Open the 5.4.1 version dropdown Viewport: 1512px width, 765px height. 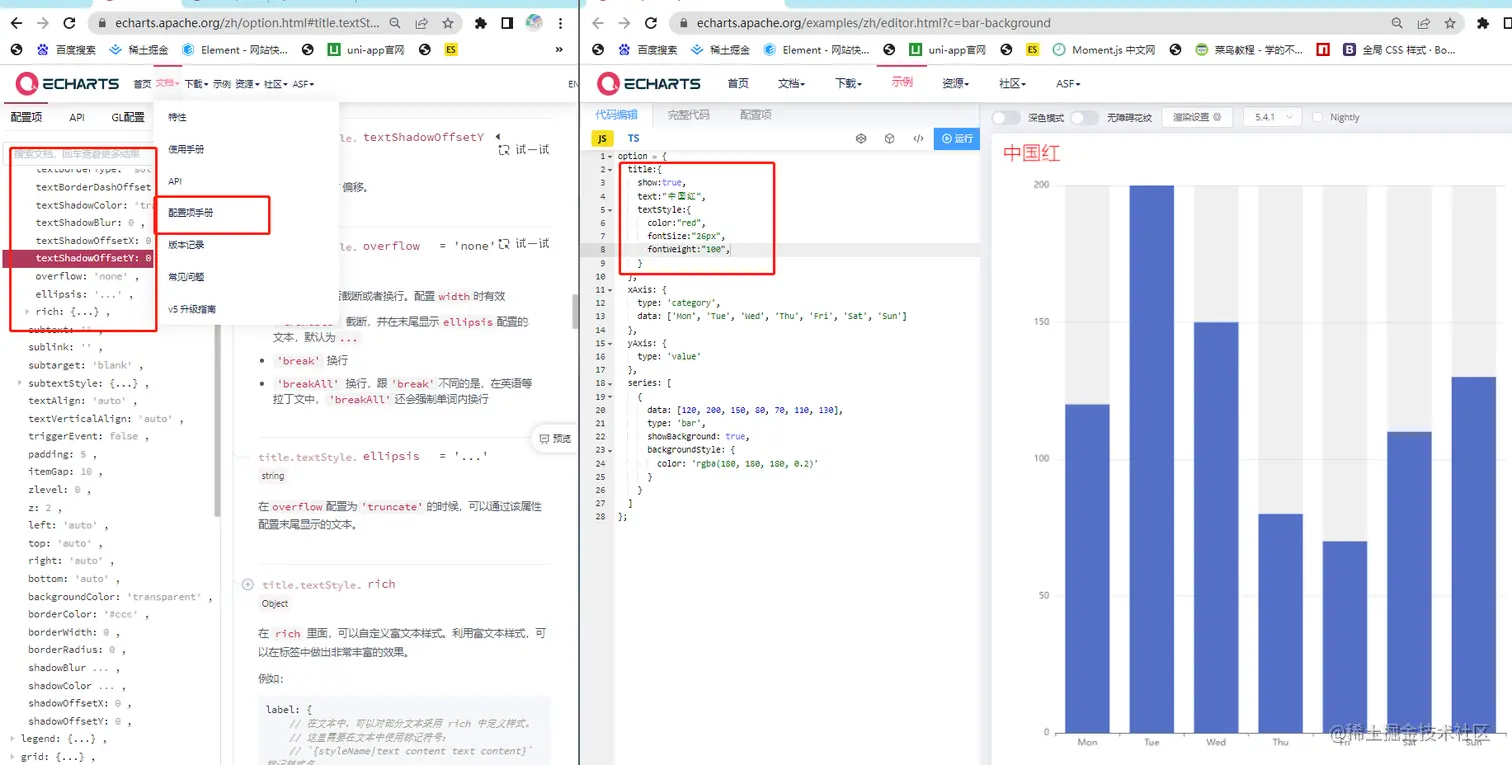click(1272, 117)
